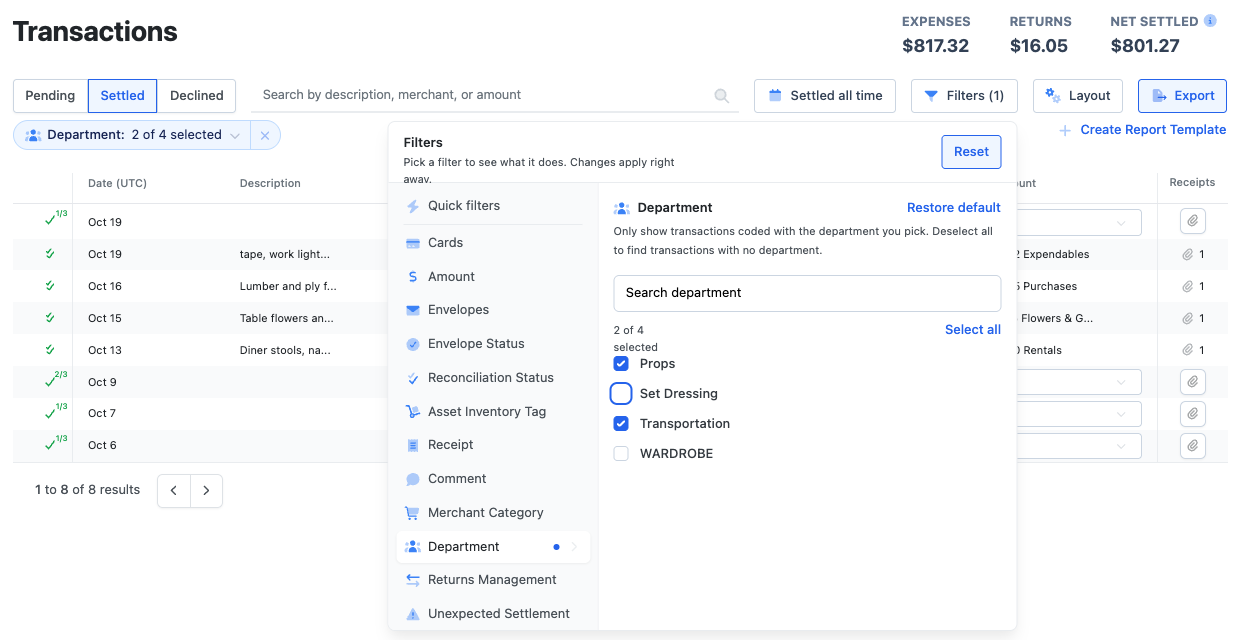Click the Reset filters button
The width and height of the screenshot is (1240, 640).
coord(971,152)
